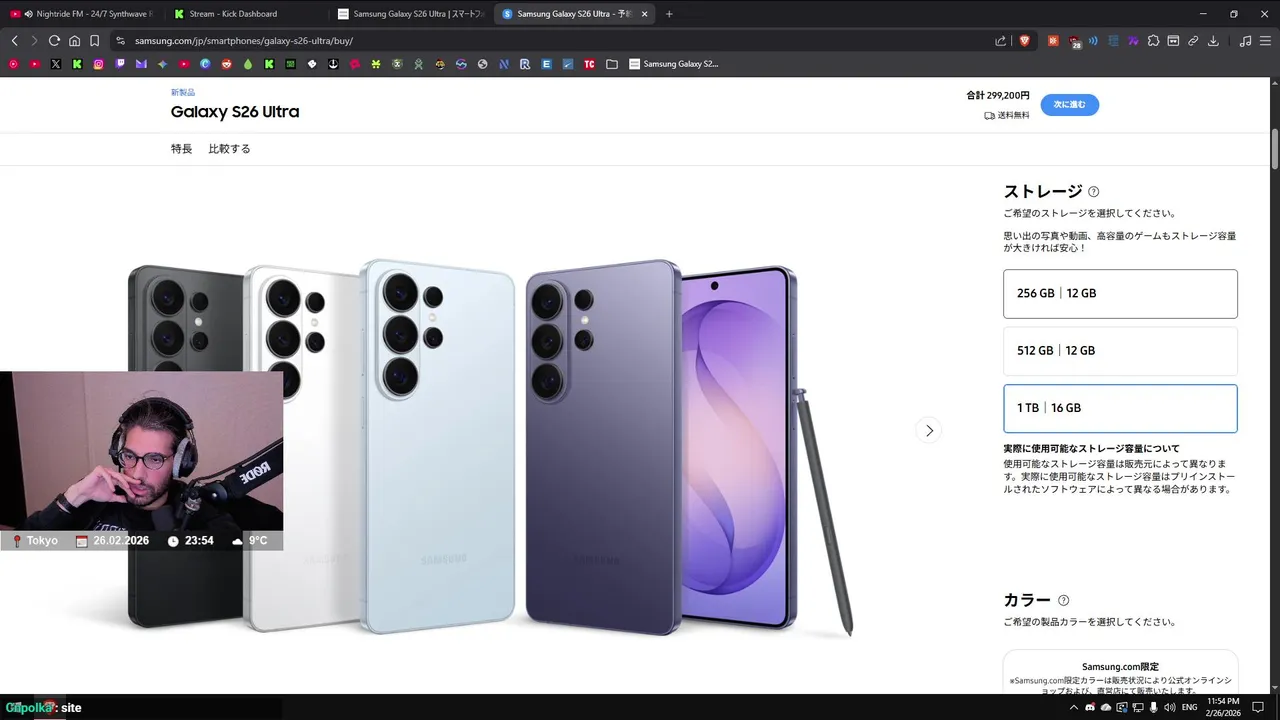Open the 比較する link
Screen dimensions: 1280x720
coord(229,149)
